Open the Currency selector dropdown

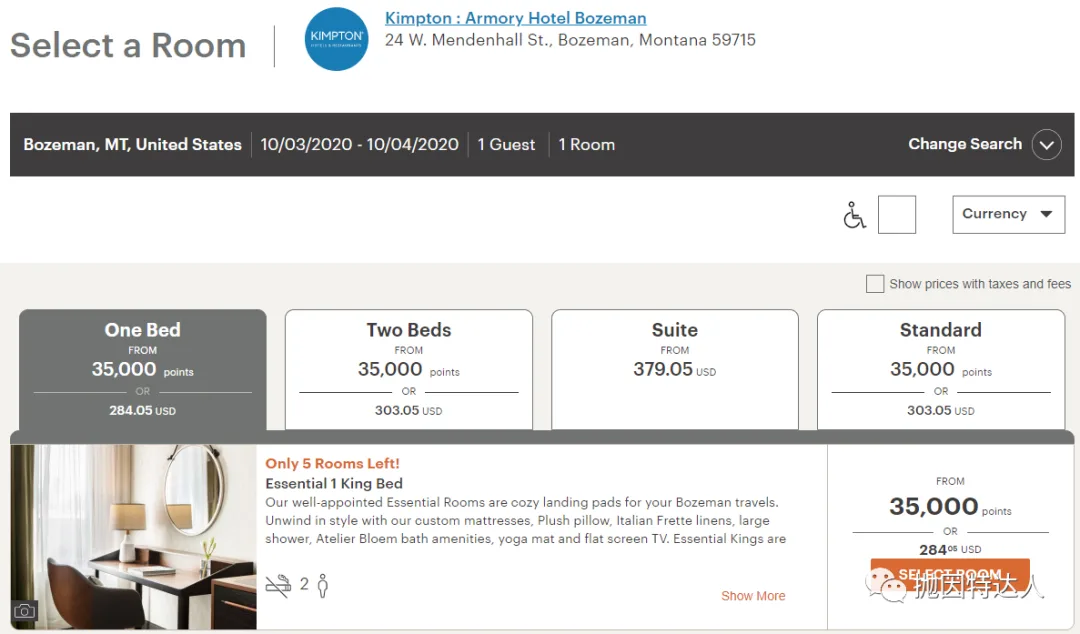1008,214
